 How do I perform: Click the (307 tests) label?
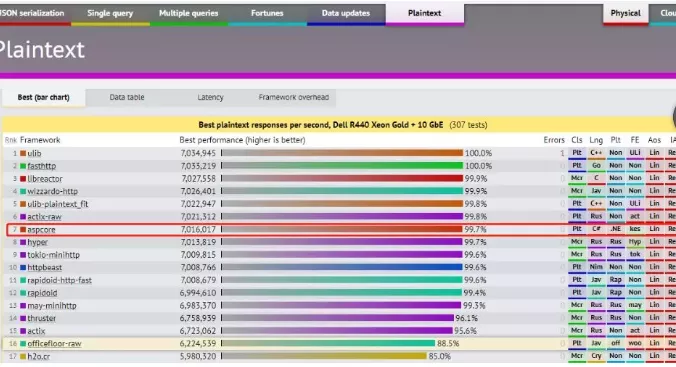468,125
